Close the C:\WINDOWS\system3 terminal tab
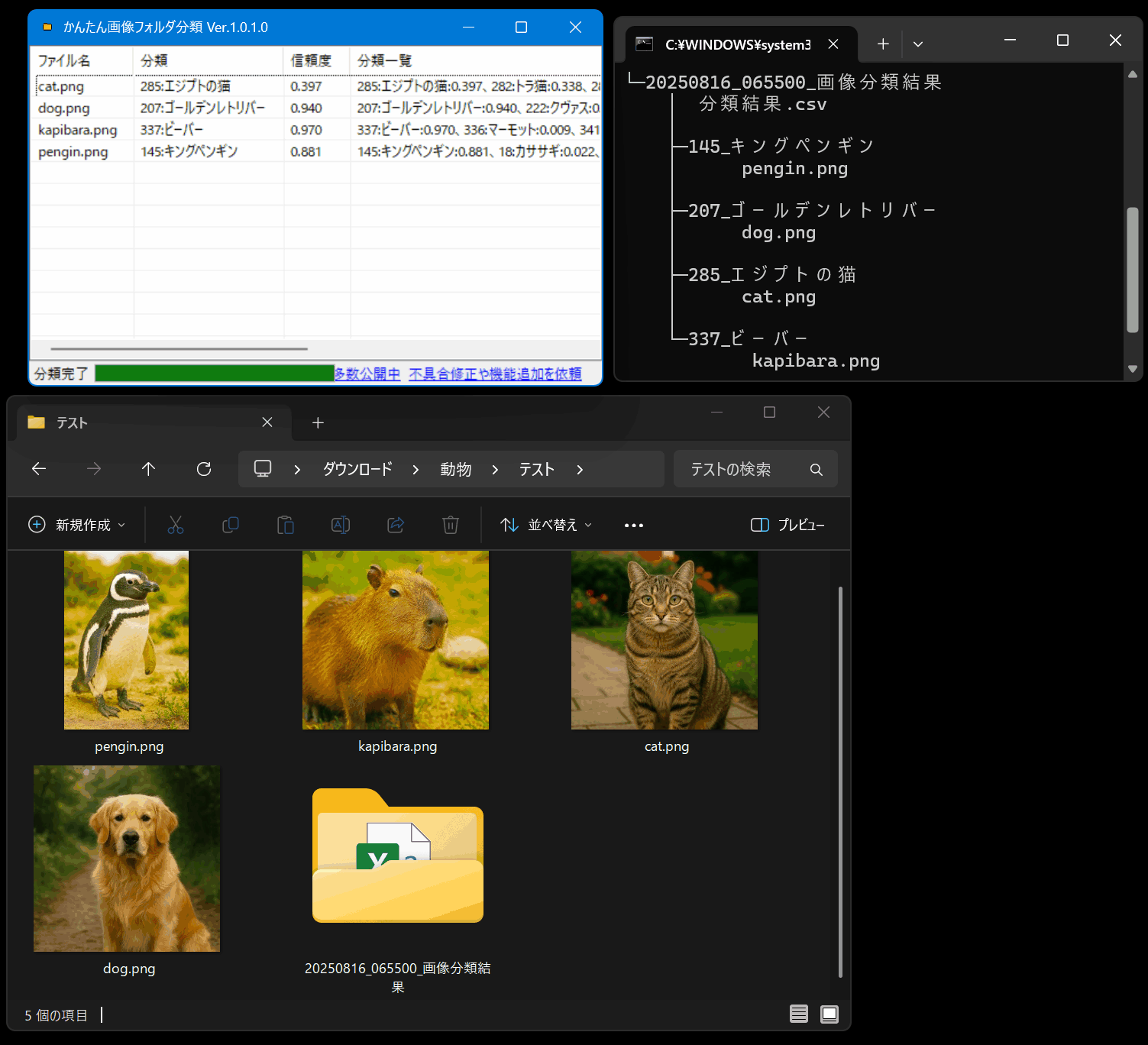This screenshot has width=1148, height=1045. (x=833, y=44)
